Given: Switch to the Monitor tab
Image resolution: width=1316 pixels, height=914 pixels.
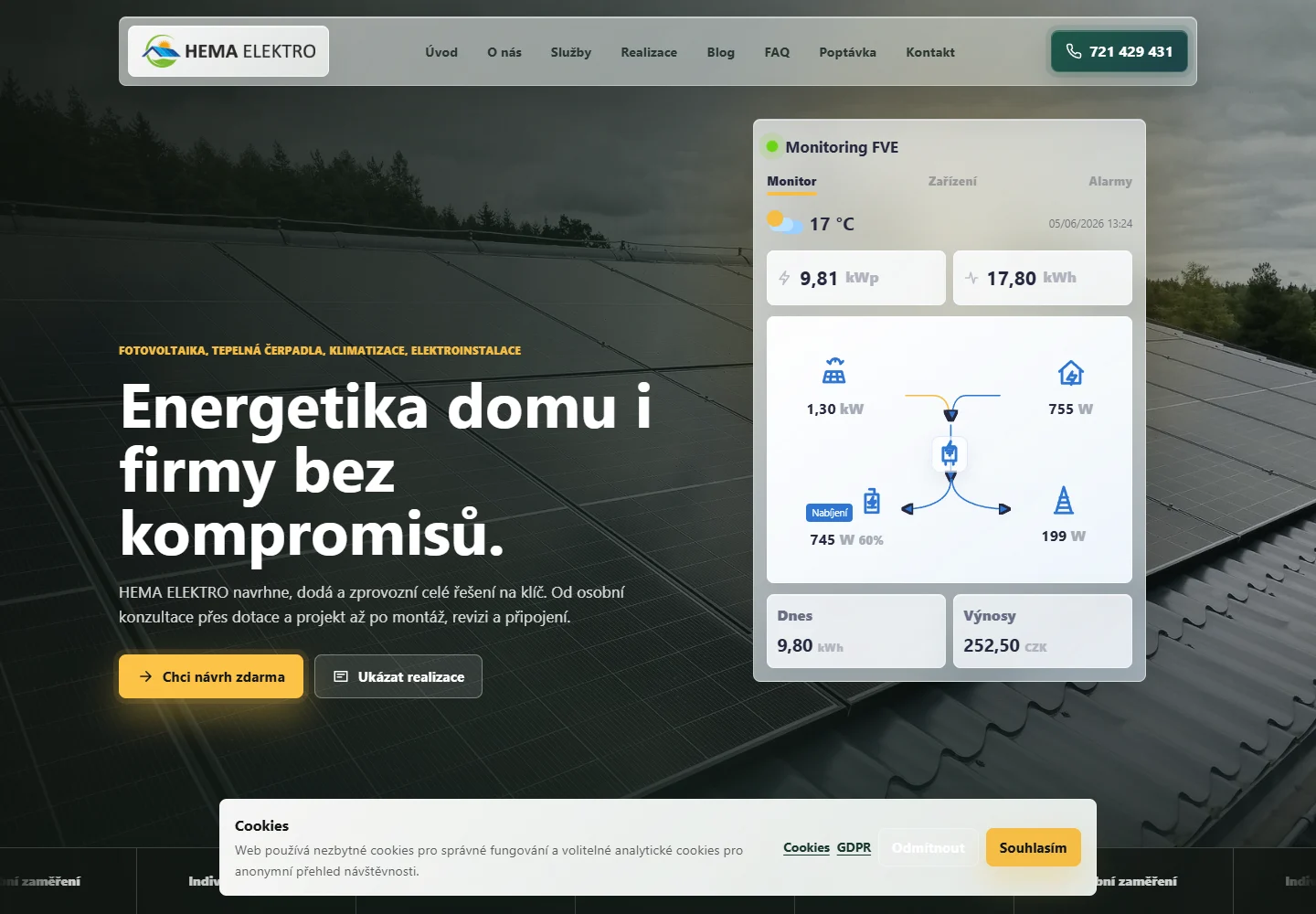Looking at the screenshot, I should [x=791, y=181].
